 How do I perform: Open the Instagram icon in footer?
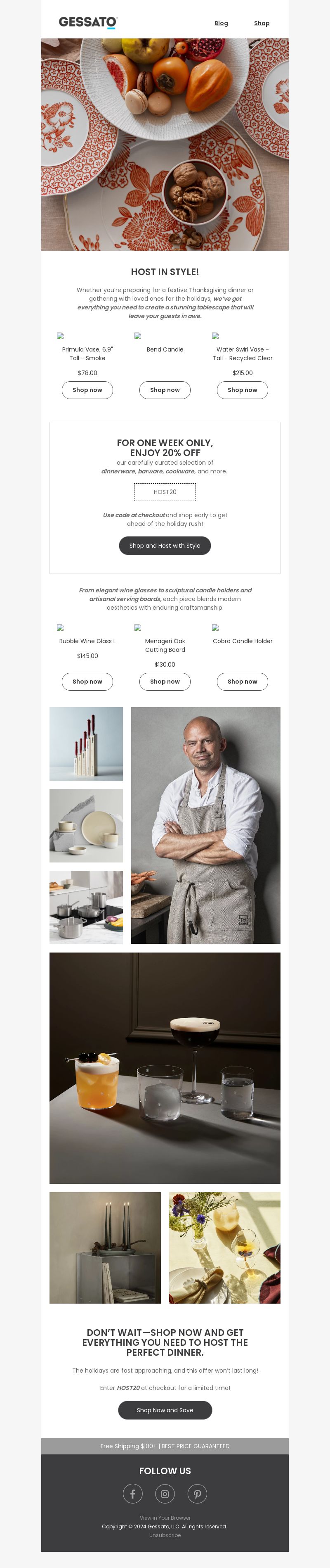point(165,1494)
